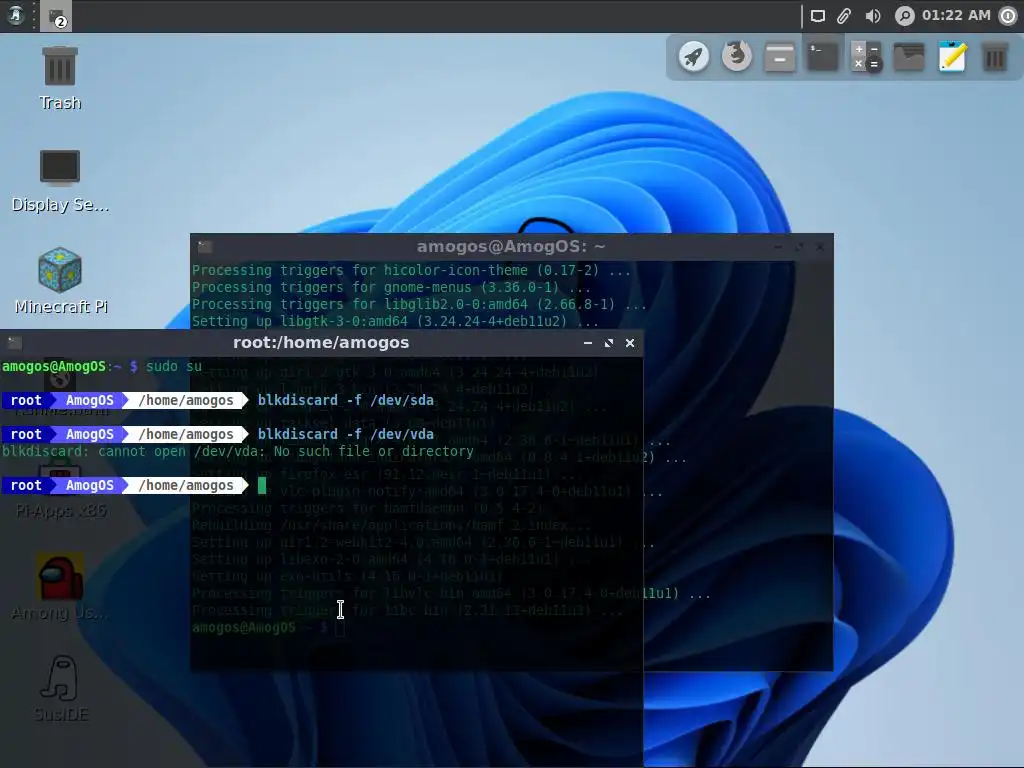Launch Minecraft Pi from desktop
1024x768 pixels.
click(60, 281)
